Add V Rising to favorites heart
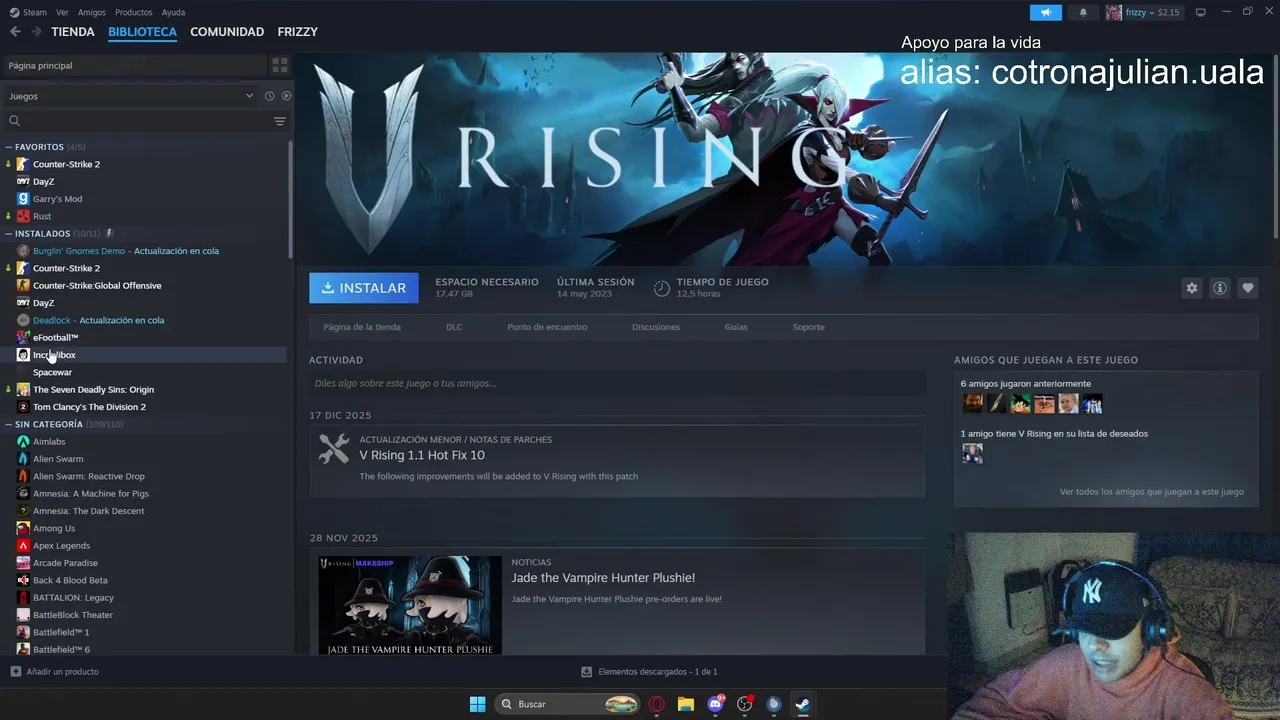The image size is (1280, 720). pyautogui.click(x=1248, y=288)
